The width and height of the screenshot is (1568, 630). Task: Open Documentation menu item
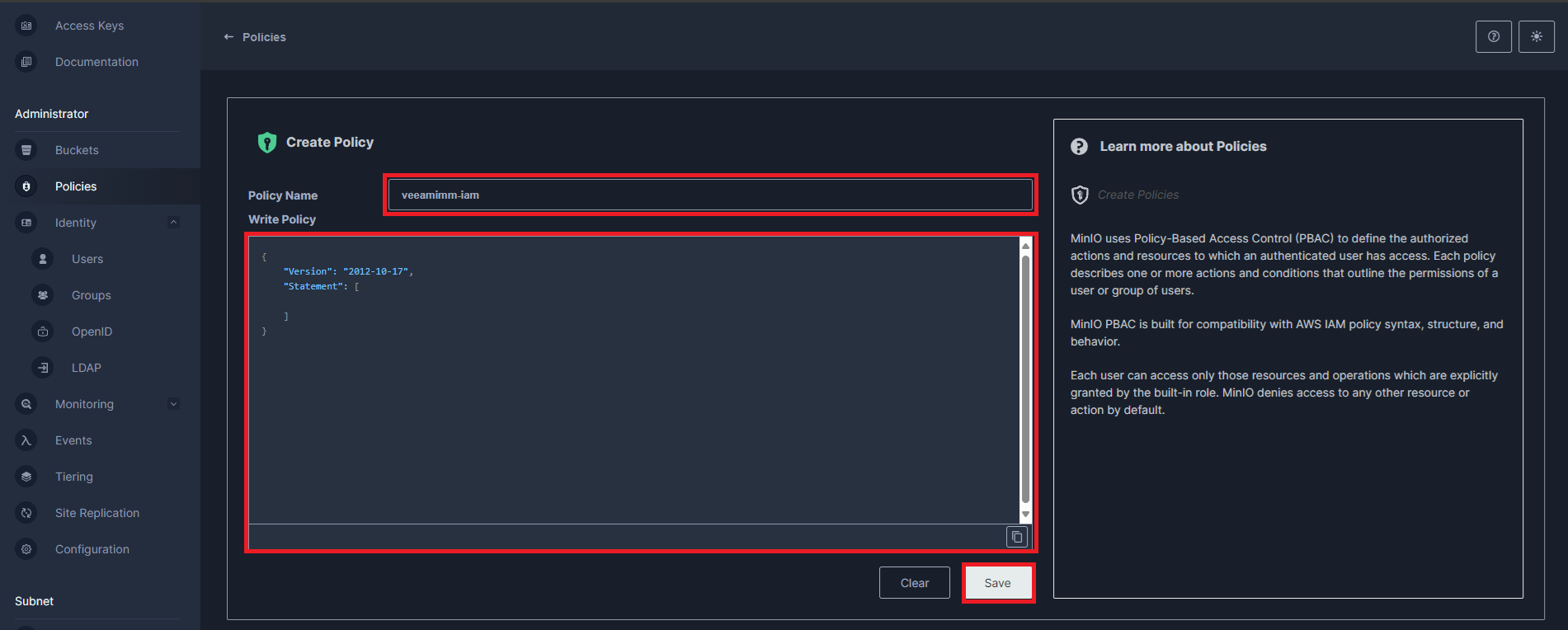pos(97,62)
